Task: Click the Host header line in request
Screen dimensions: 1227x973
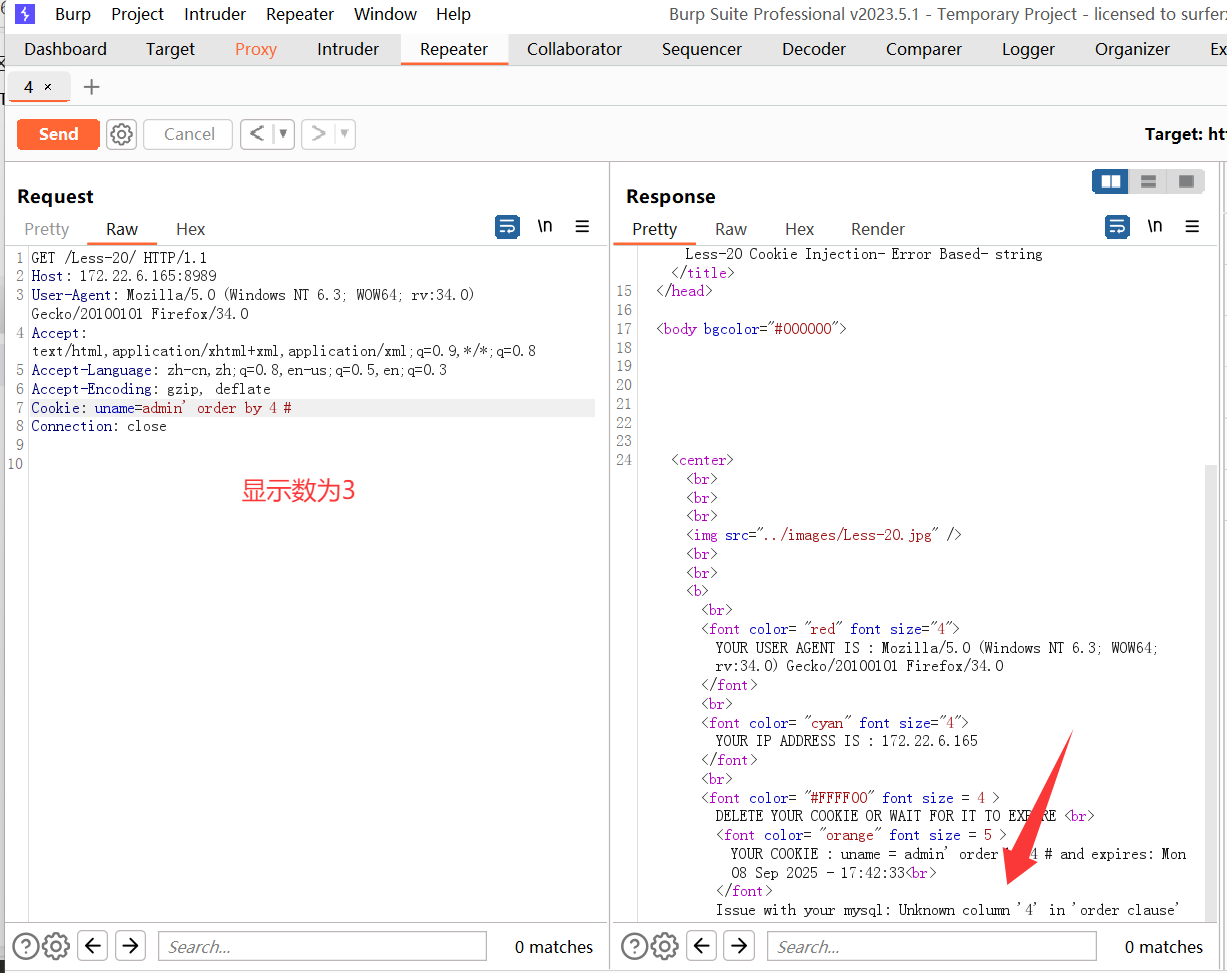Action: click(x=124, y=276)
